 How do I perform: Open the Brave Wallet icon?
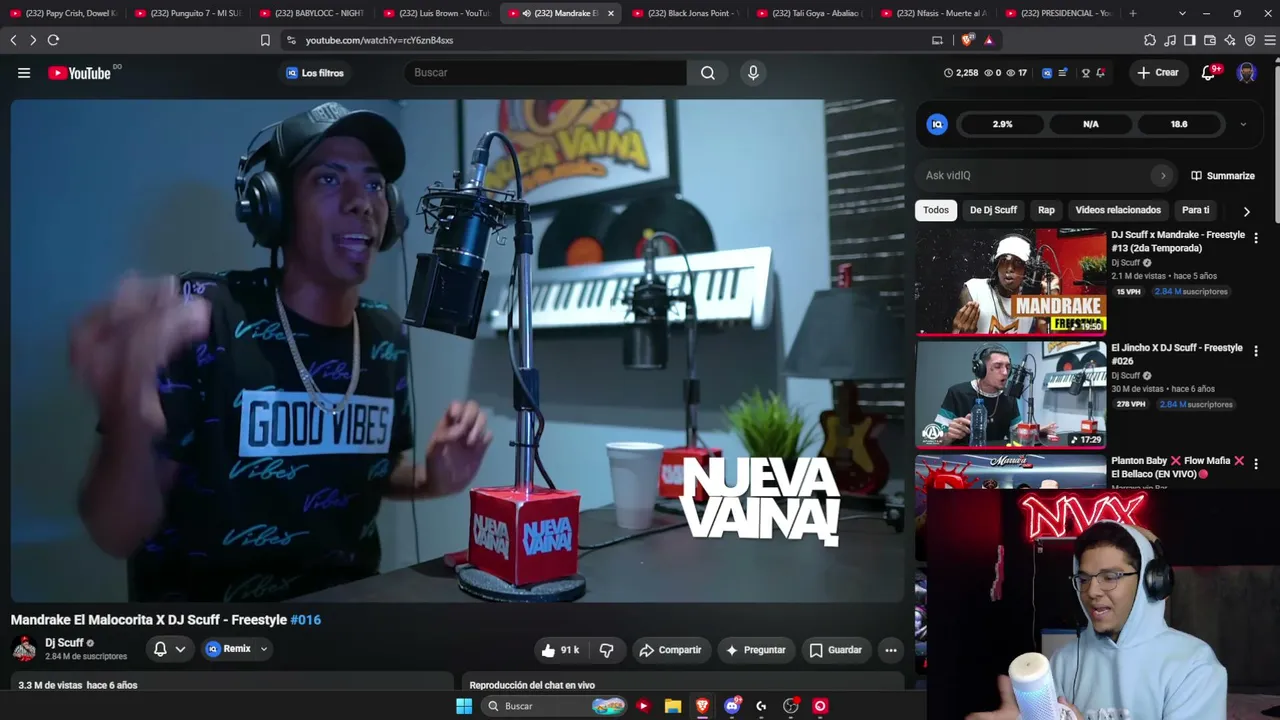coord(1210,40)
